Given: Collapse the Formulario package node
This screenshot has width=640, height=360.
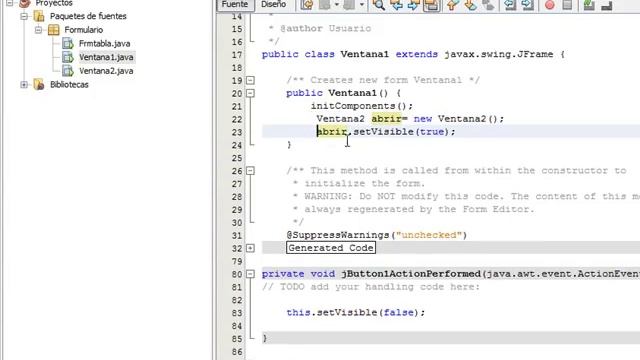Looking at the screenshot, I should tap(38, 30).
